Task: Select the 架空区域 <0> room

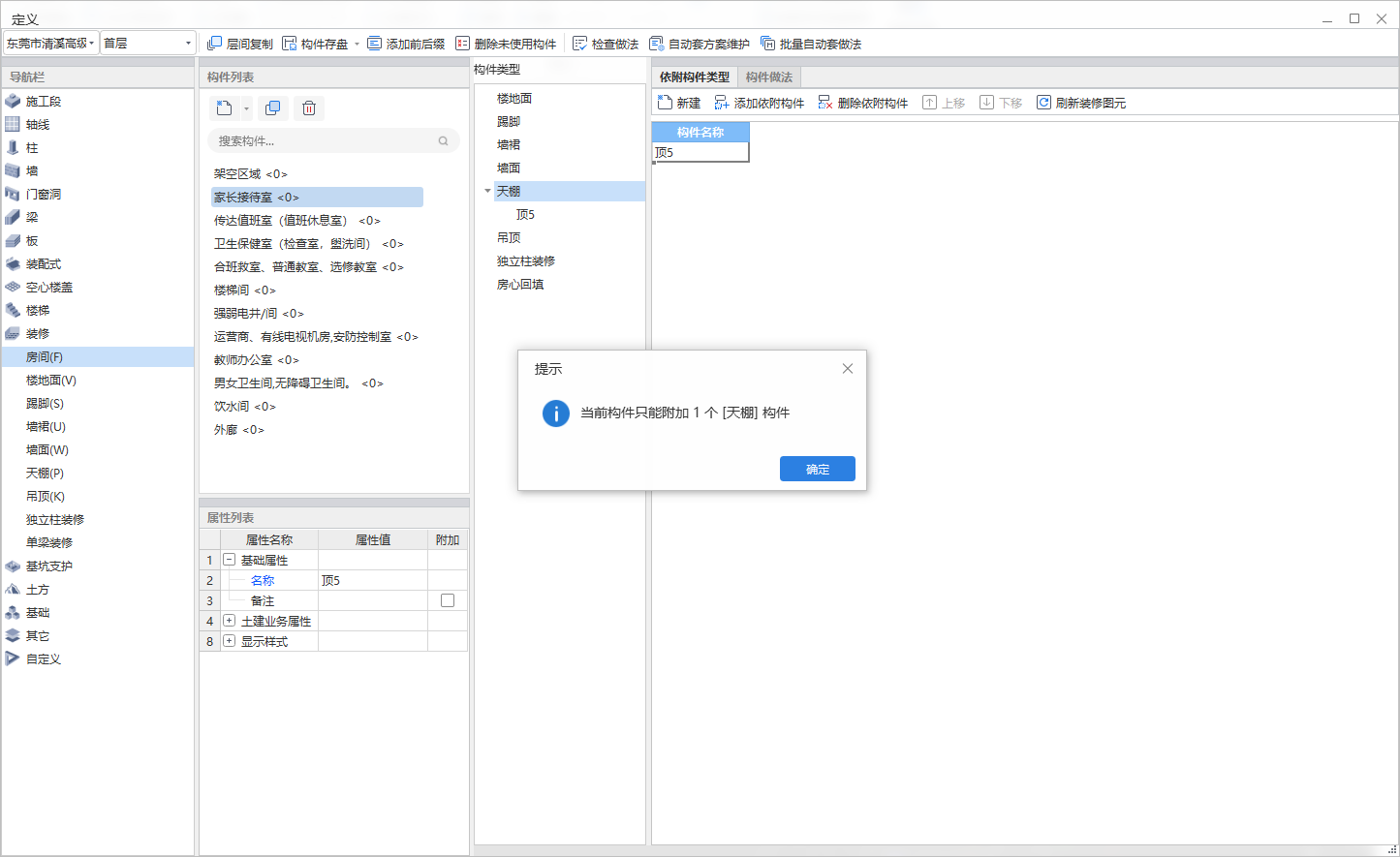Action: point(250,173)
